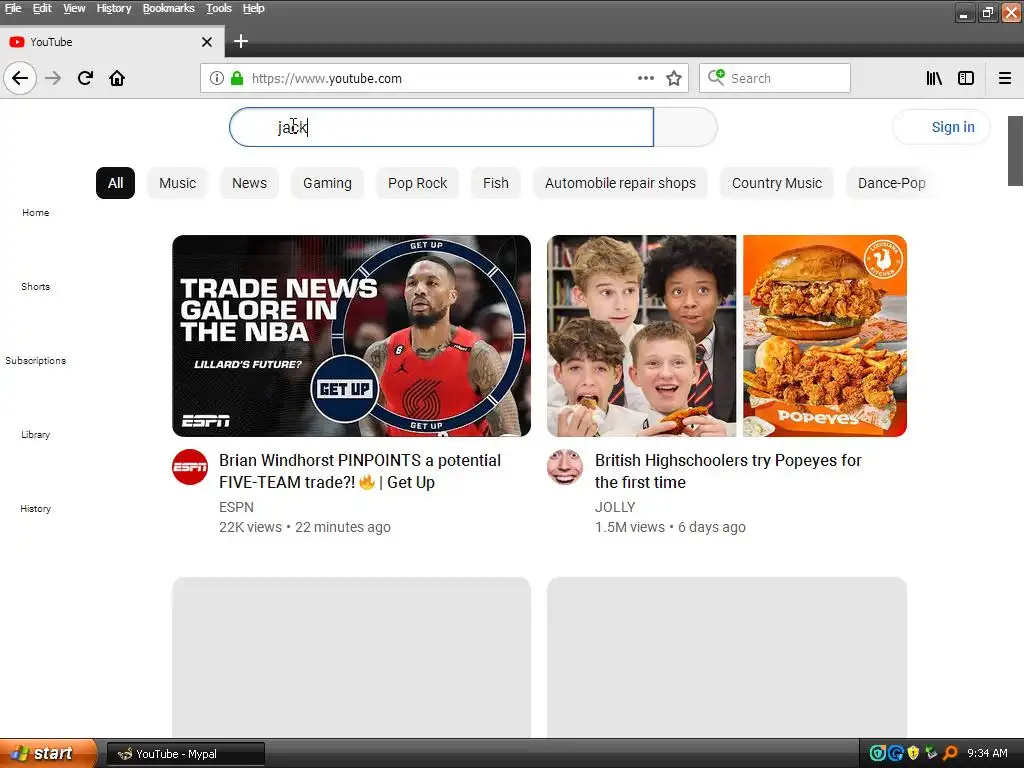Click the JOLLY channel avatar
The image size is (1024, 768).
565,467
